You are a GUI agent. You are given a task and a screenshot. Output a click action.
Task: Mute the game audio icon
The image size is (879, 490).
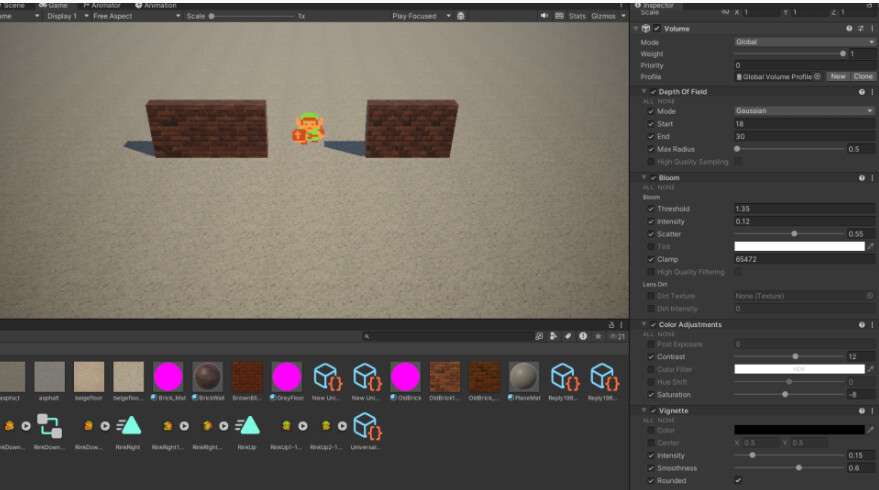coord(545,16)
